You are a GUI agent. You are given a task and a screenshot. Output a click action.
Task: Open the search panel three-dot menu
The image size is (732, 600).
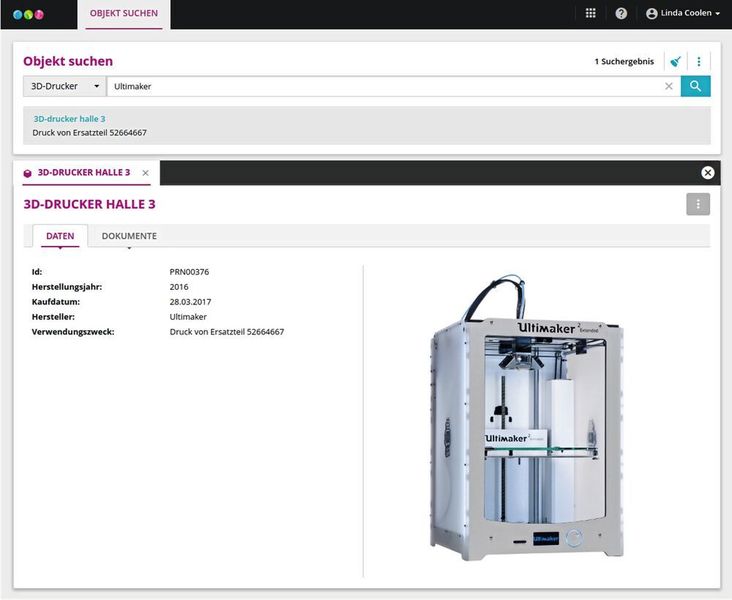point(698,61)
